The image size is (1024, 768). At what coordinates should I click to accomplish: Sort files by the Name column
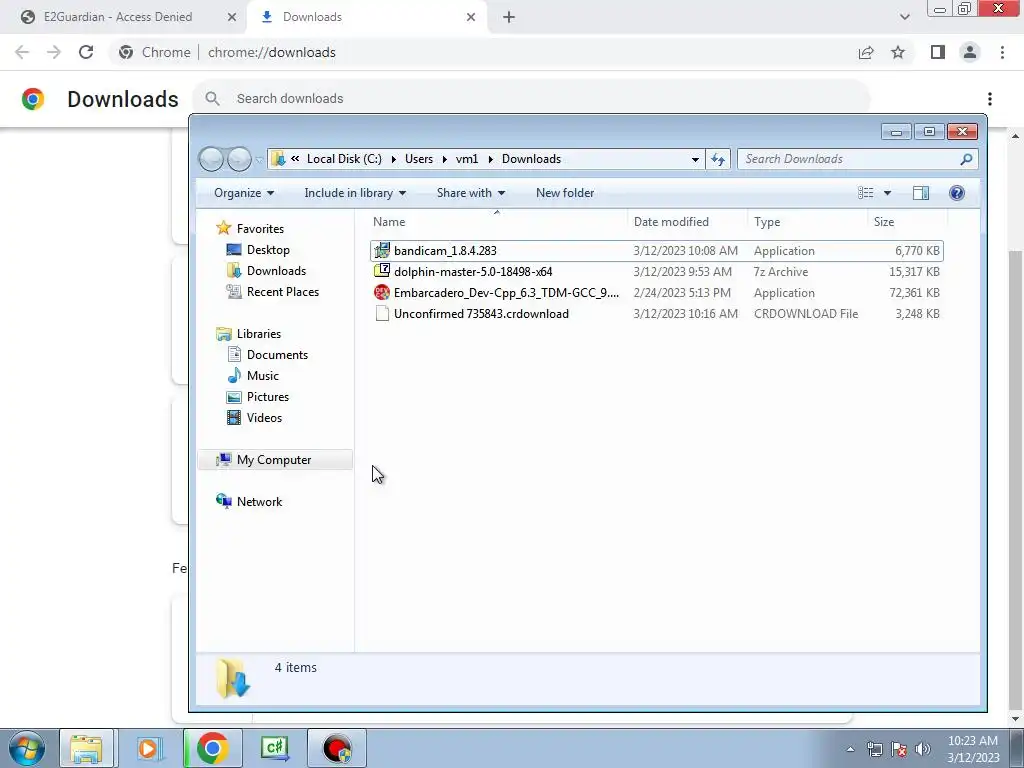[497, 221]
